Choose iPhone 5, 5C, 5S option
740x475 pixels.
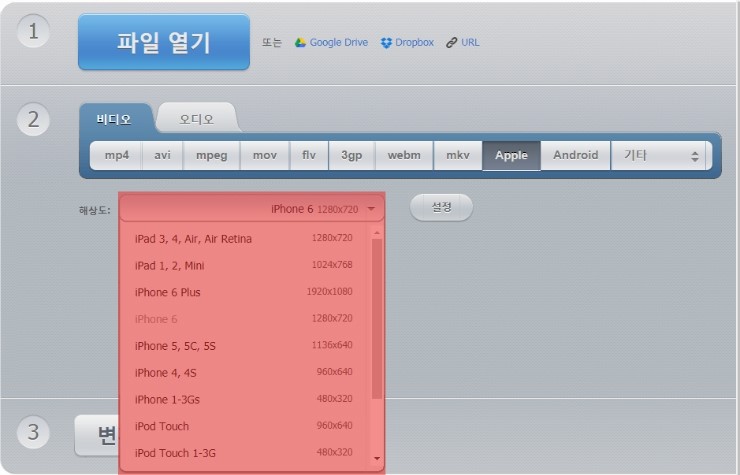click(244, 346)
